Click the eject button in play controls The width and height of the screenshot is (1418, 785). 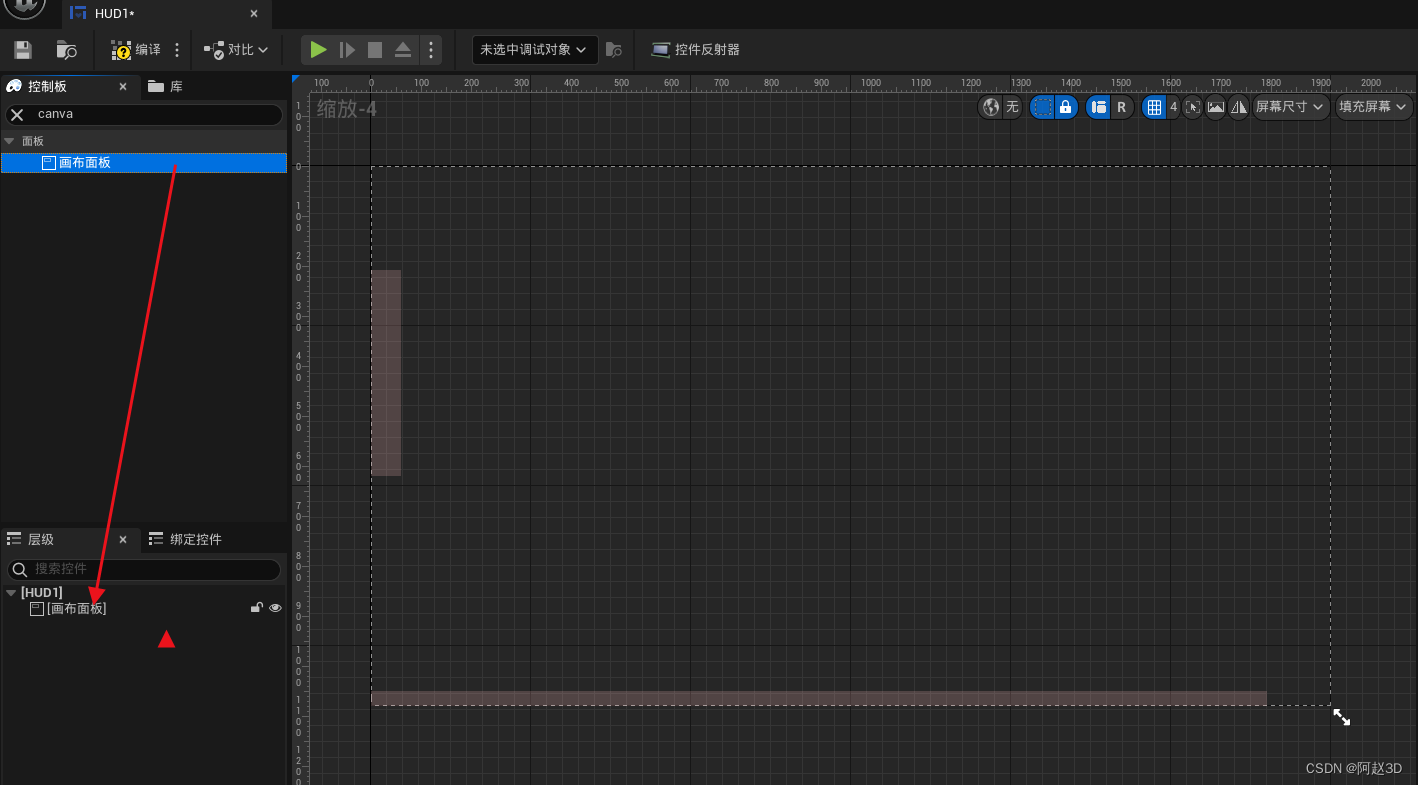point(403,50)
